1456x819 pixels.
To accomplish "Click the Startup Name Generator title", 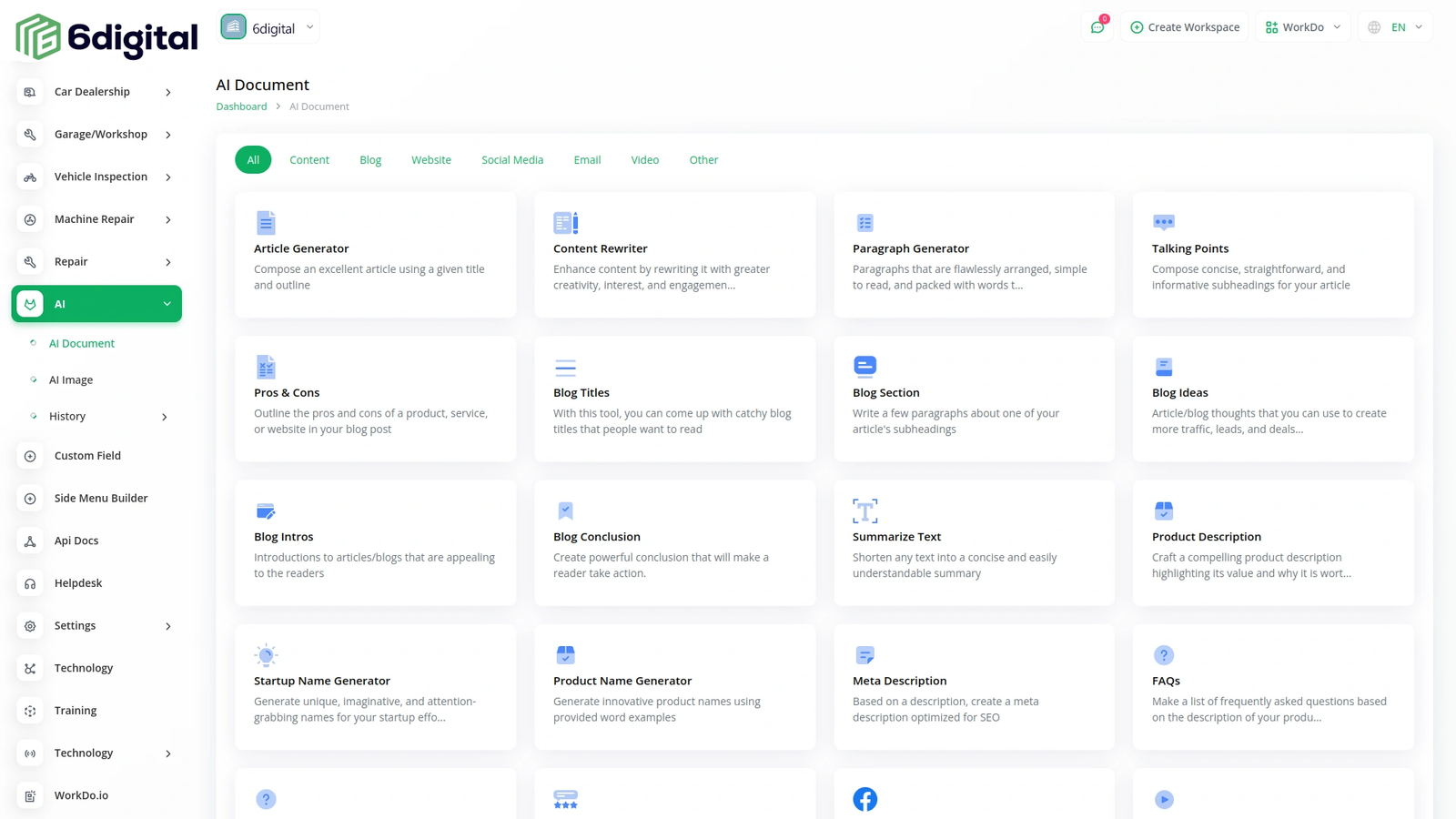I will 322,681.
